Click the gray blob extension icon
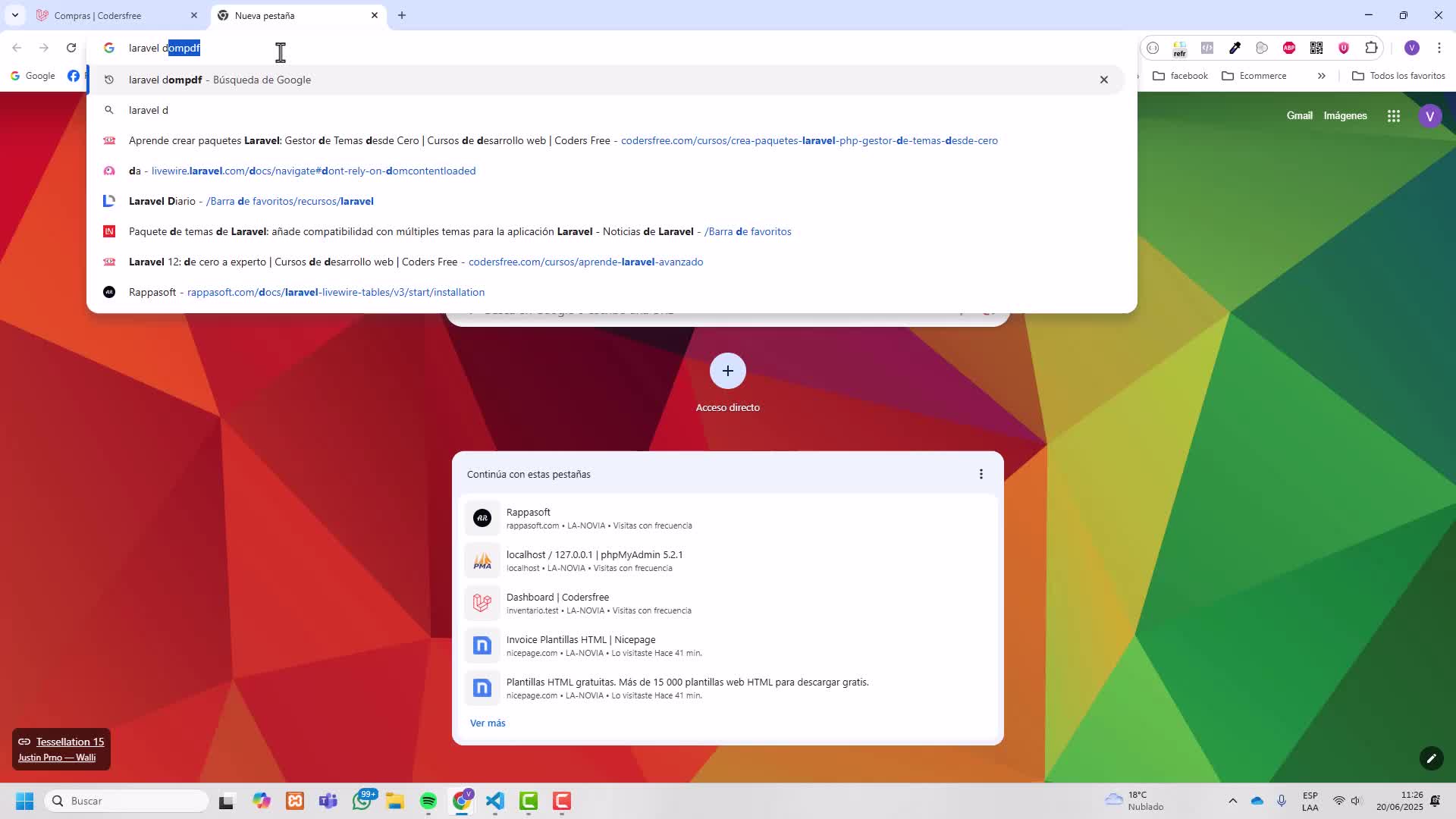The image size is (1456, 819). click(1262, 48)
